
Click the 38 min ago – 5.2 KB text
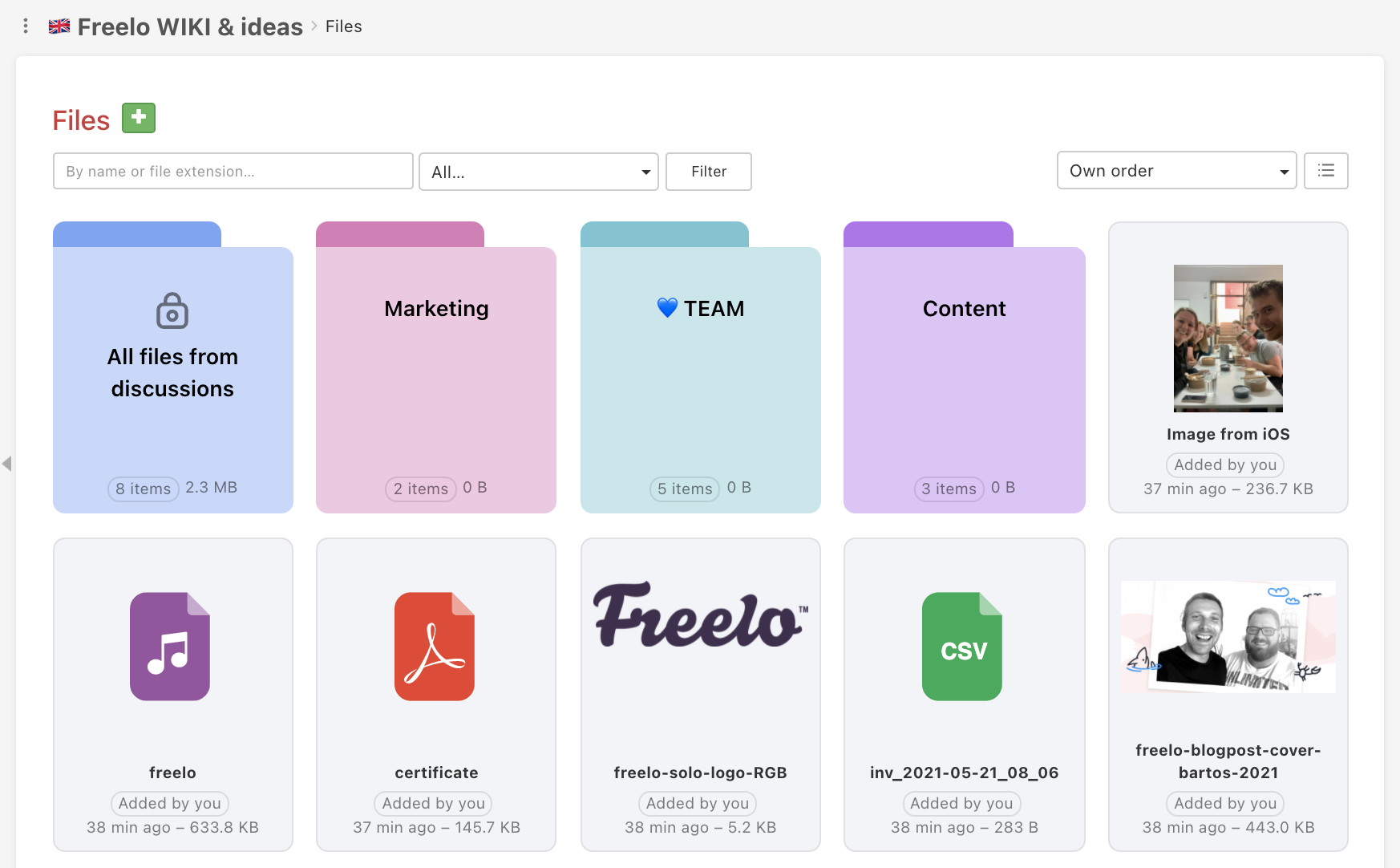tap(701, 827)
